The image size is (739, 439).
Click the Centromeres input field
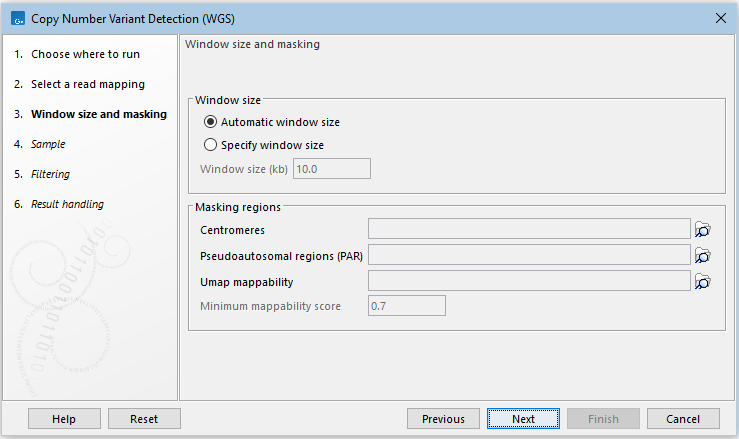(529, 230)
